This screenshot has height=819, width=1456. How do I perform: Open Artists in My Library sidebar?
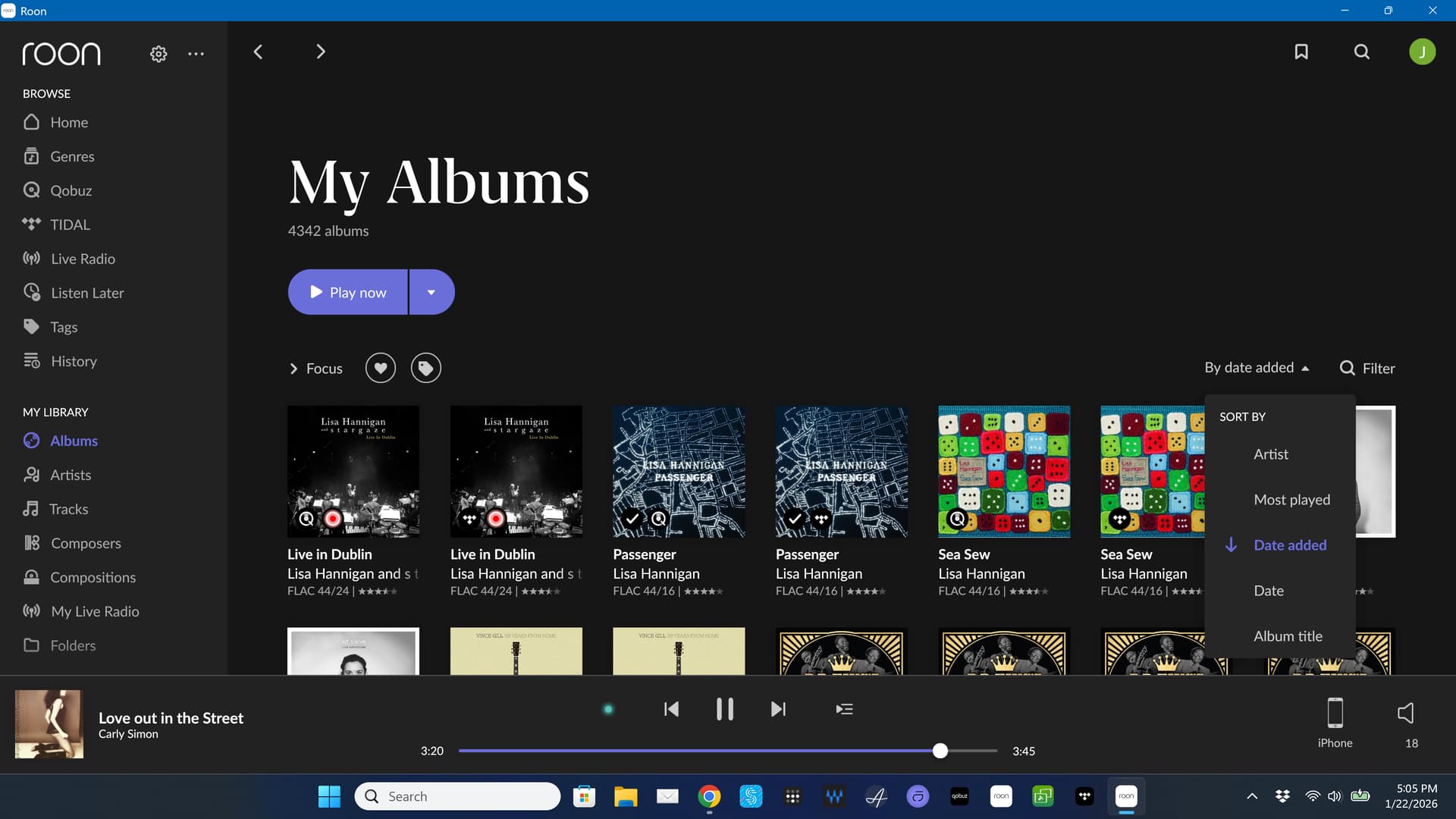tap(71, 475)
